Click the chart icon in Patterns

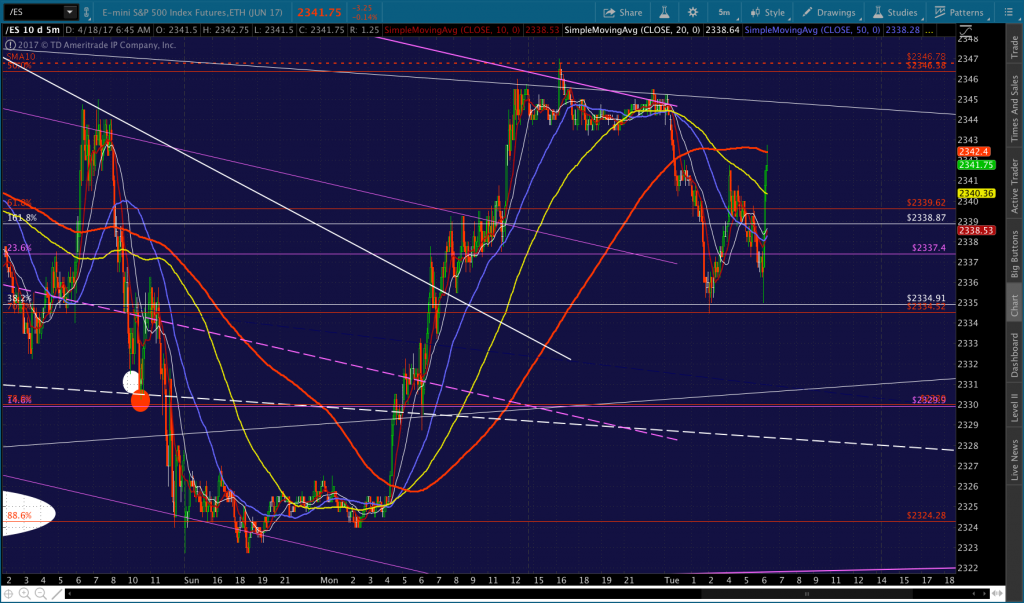click(940, 12)
